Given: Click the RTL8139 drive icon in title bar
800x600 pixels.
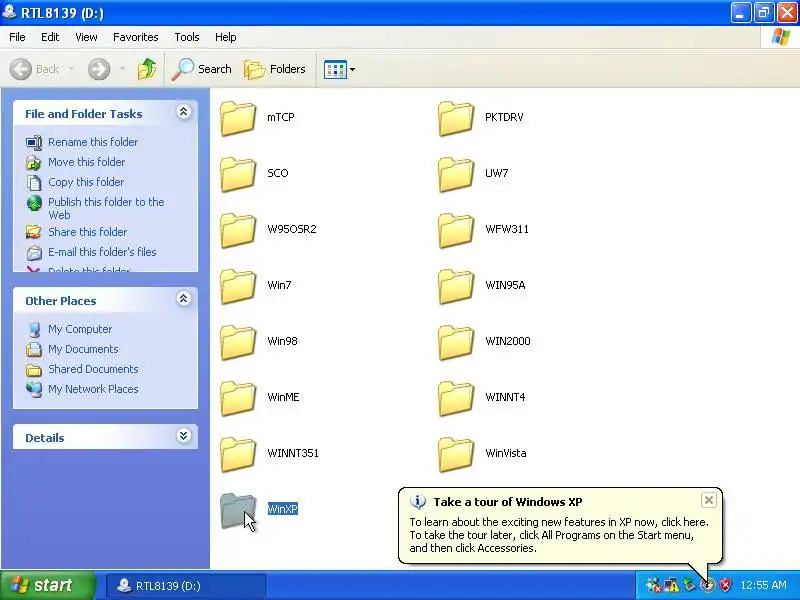Looking at the screenshot, I should click(x=9, y=12).
